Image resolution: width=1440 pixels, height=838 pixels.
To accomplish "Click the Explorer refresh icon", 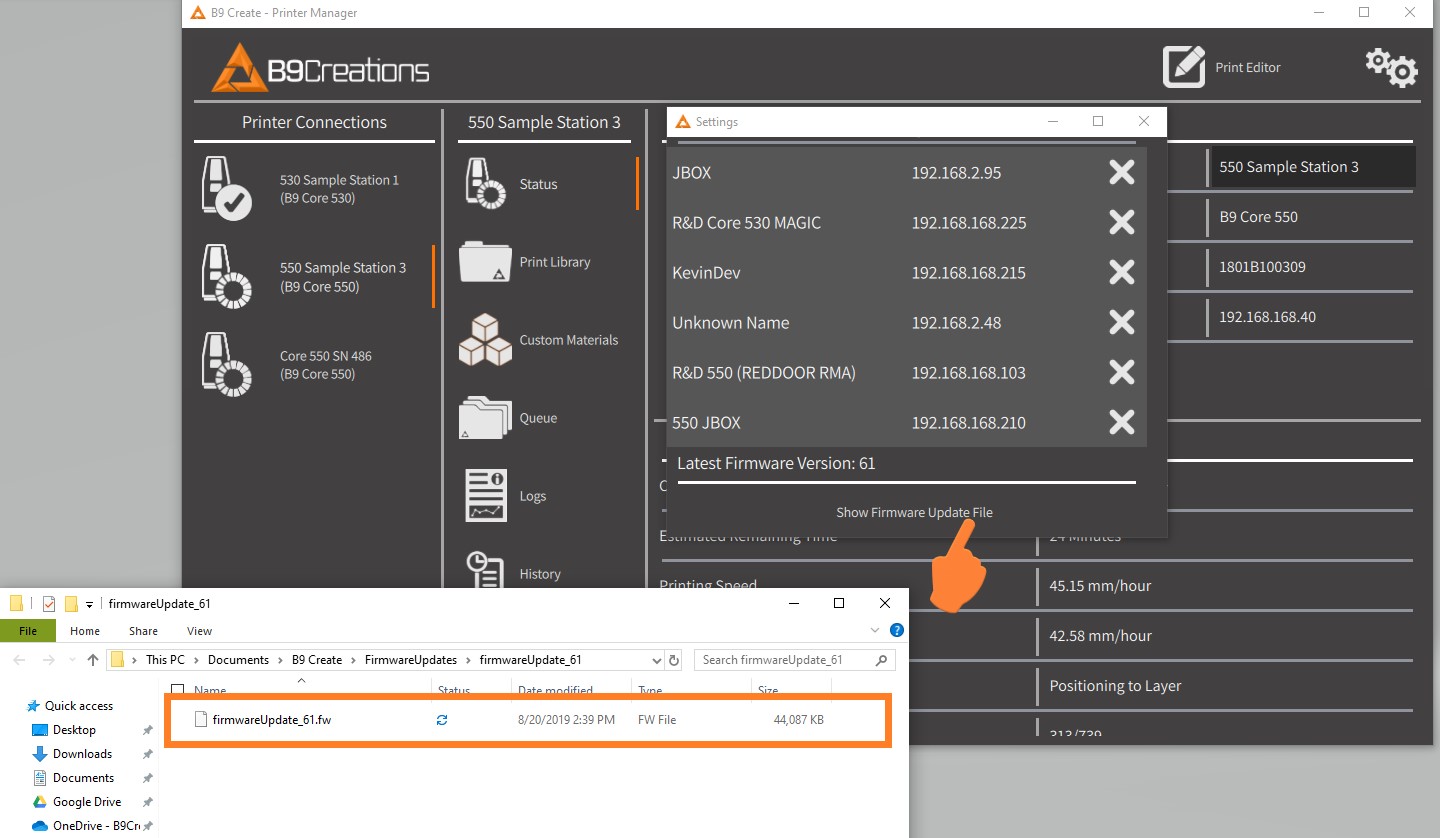I will [x=674, y=660].
